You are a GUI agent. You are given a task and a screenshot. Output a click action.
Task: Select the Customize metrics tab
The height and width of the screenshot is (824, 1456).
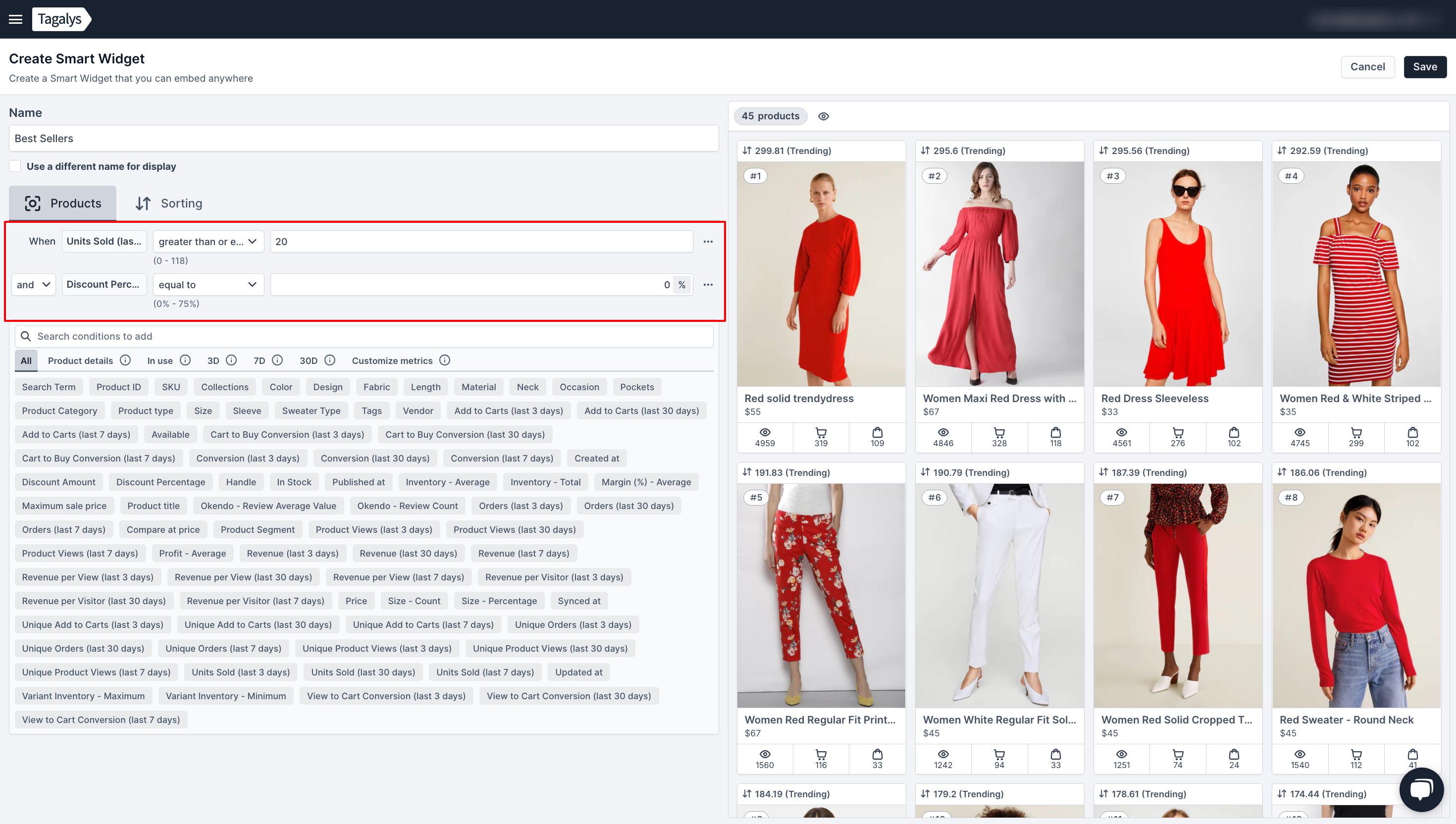[392, 360]
